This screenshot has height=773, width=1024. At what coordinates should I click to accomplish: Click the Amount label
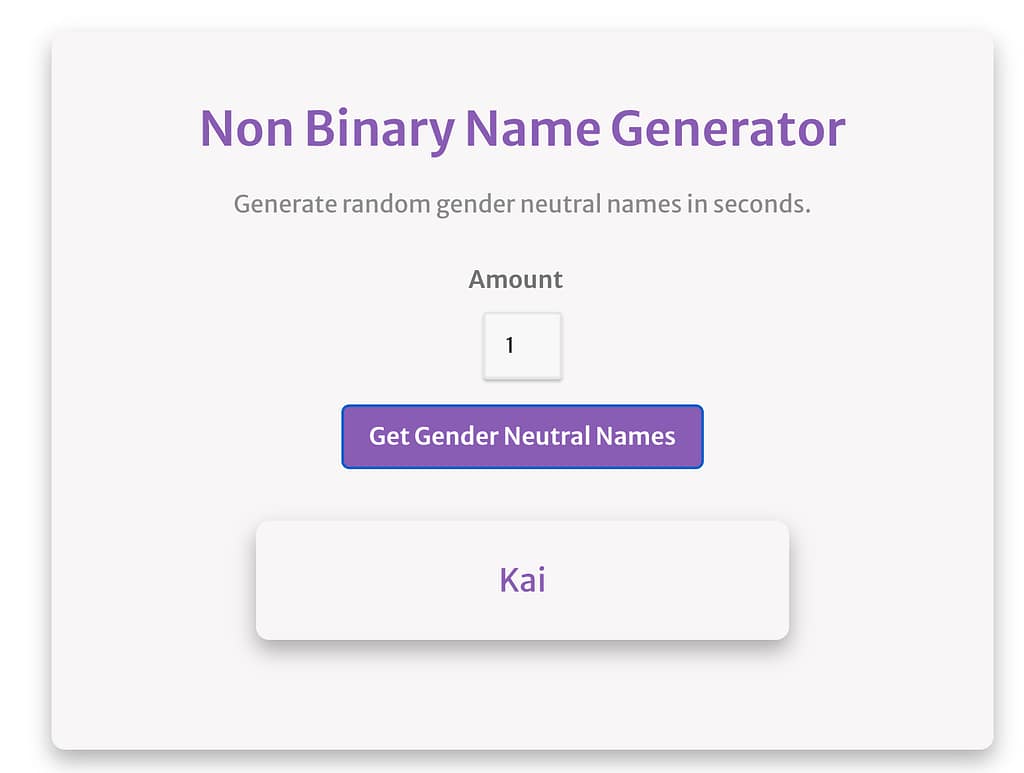coord(516,279)
